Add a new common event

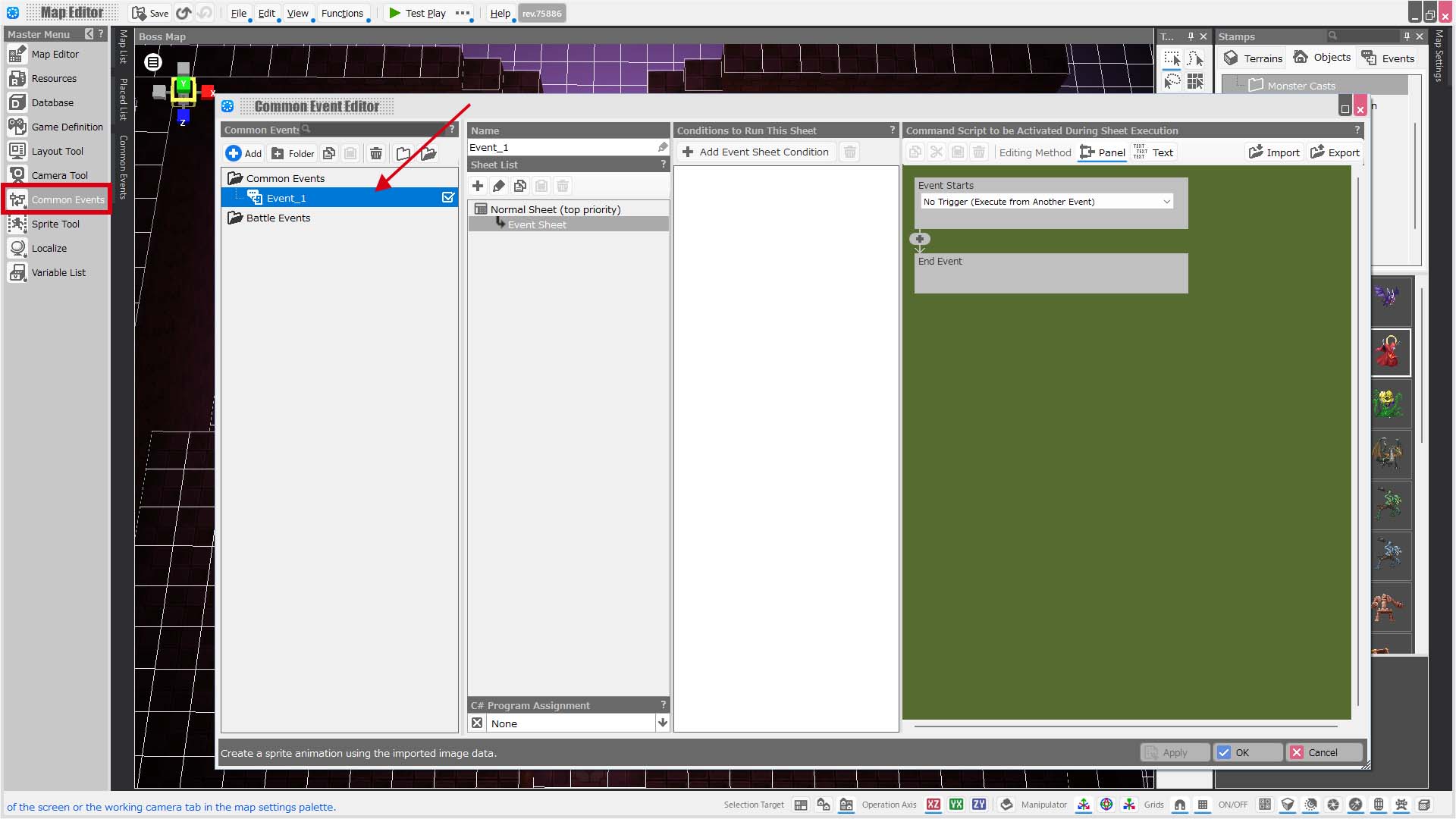click(243, 153)
